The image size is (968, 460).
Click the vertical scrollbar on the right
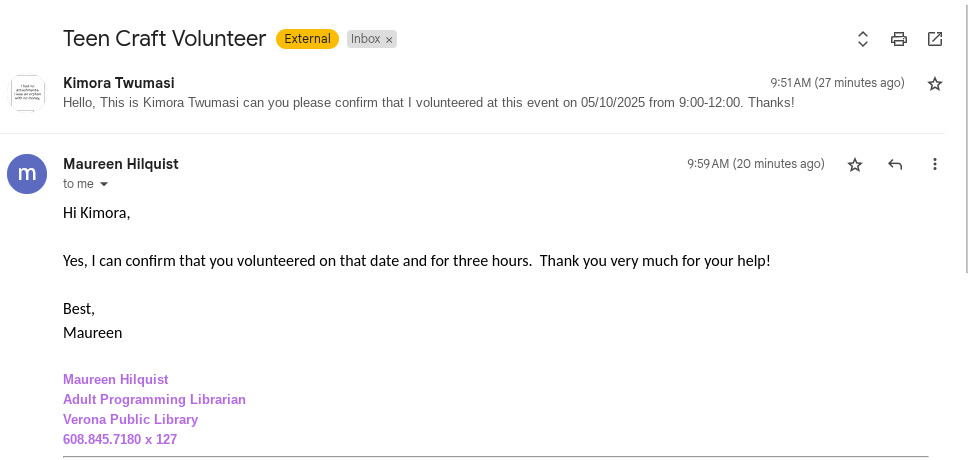pyautogui.click(x=964, y=150)
